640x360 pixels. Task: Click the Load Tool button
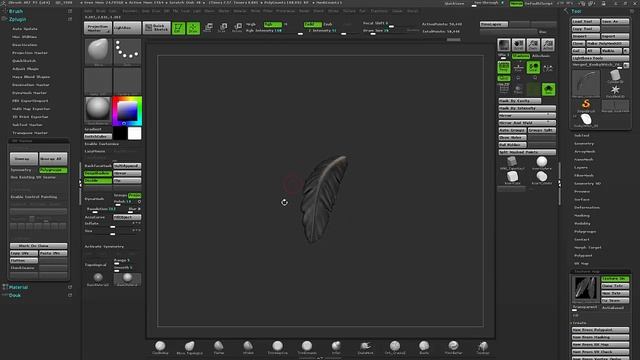click(585, 21)
